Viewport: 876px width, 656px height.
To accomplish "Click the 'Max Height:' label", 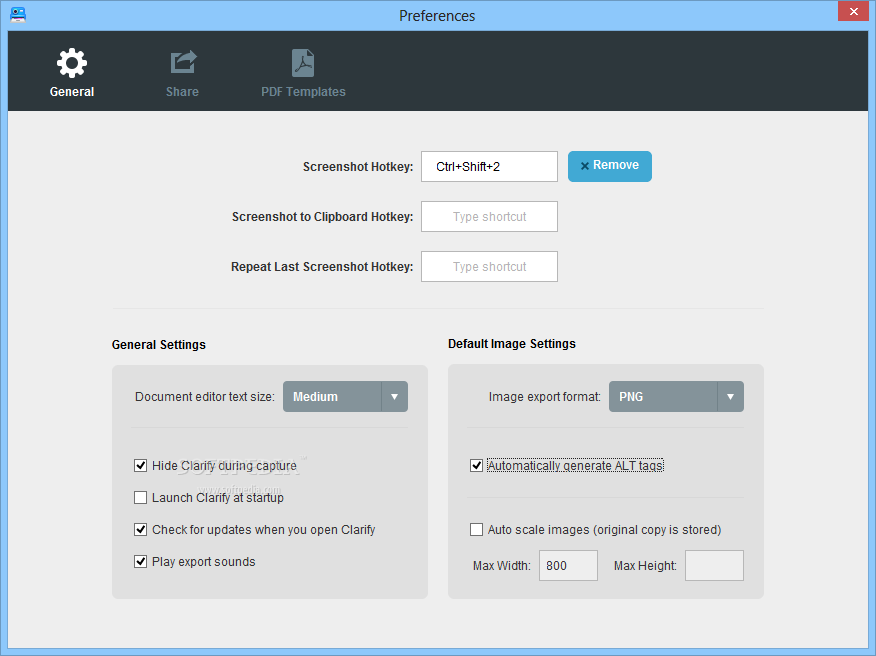I will (x=645, y=565).
